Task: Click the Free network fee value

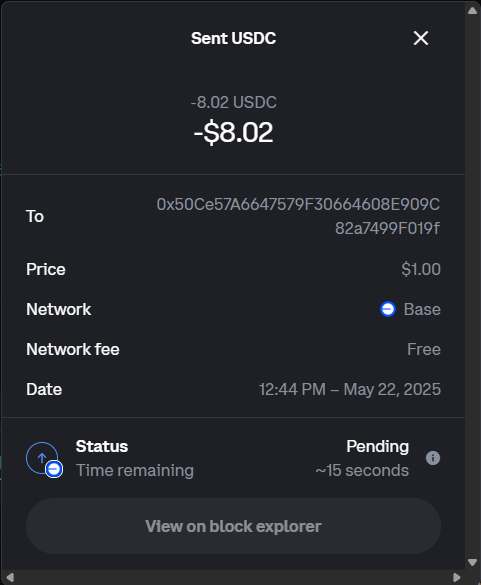Action: (x=424, y=349)
